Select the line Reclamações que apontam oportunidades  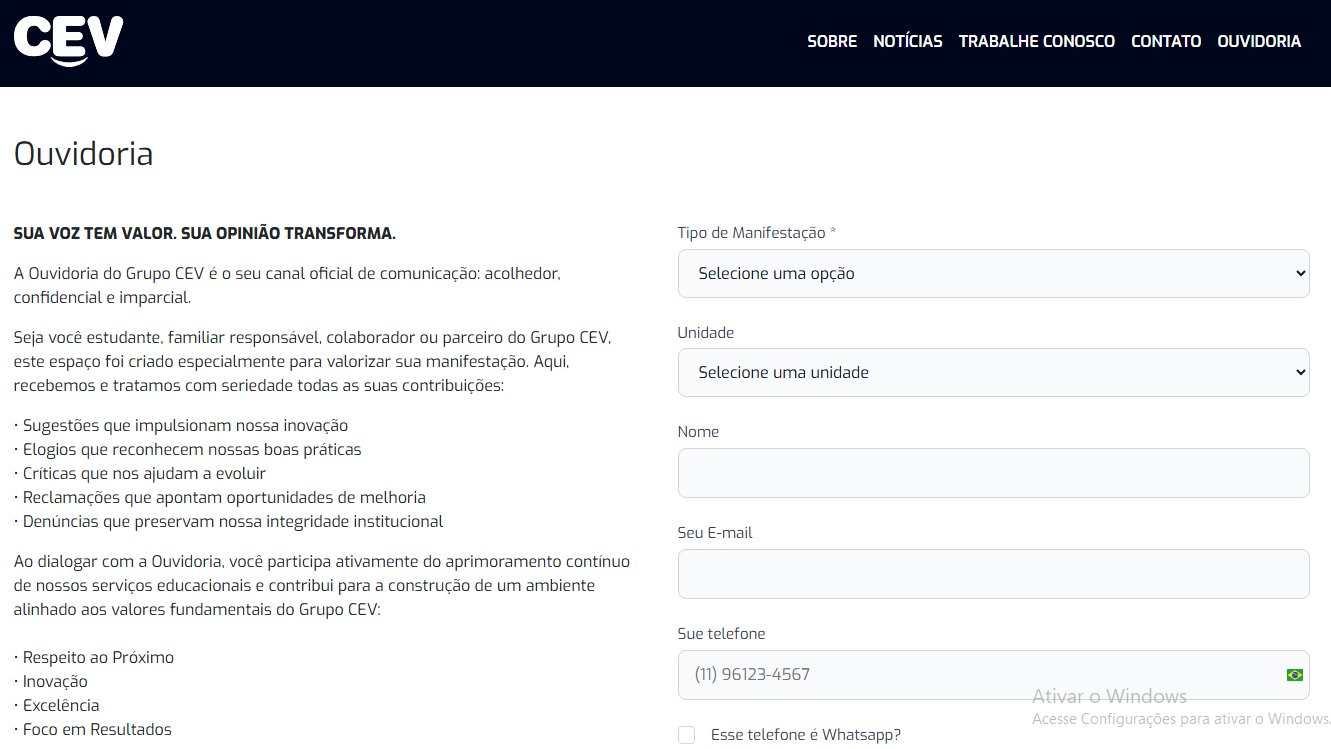(x=220, y=497)
